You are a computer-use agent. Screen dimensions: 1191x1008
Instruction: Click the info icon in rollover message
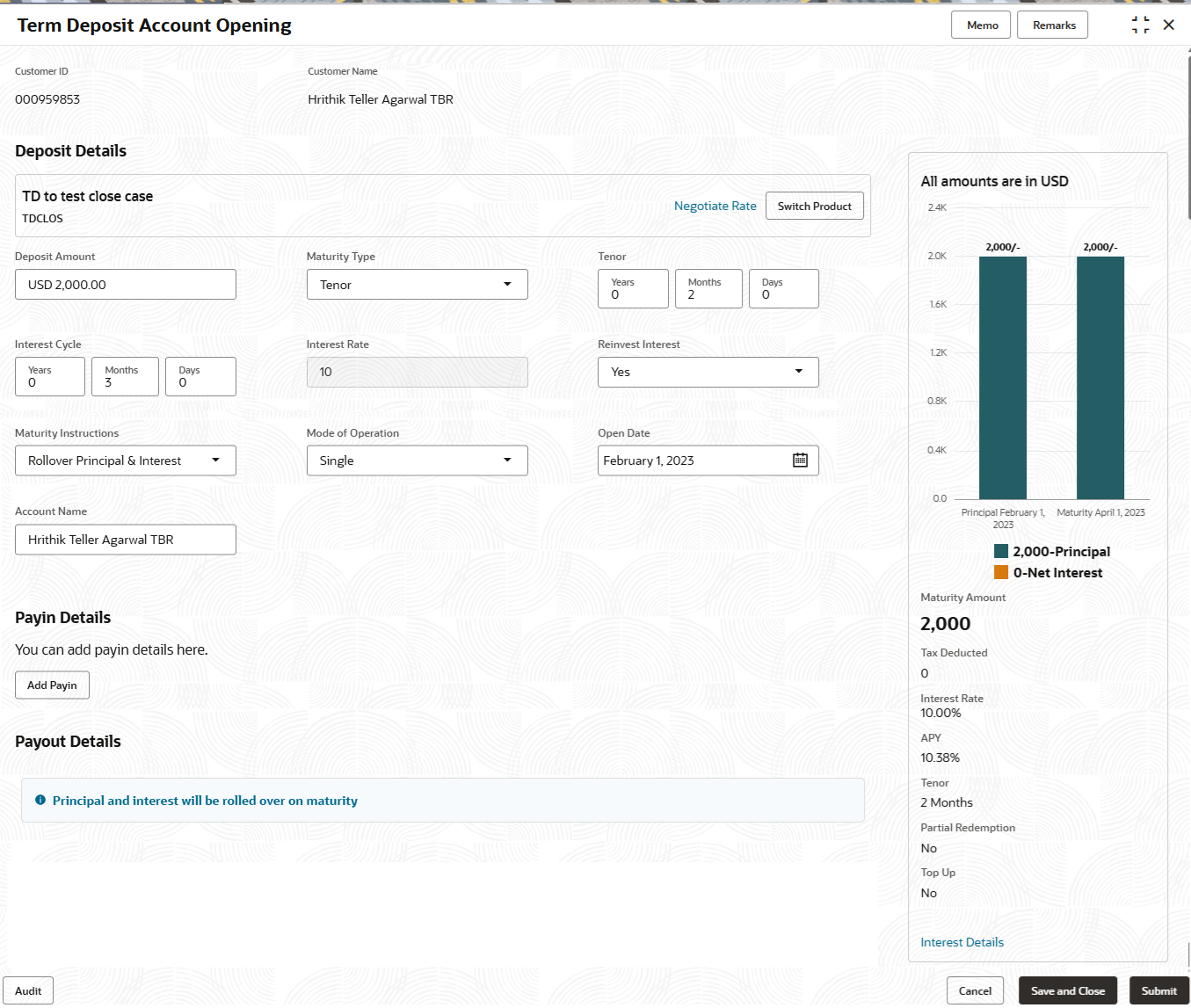(40, 801)
